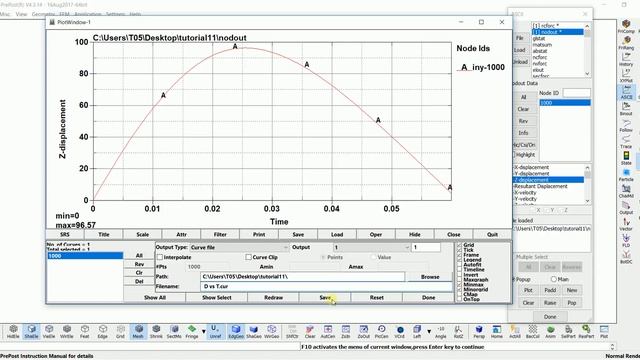Toggle the Grid checkbox in plot options
The width and height of the screenshot is (640, 360).
click(460, 245)
